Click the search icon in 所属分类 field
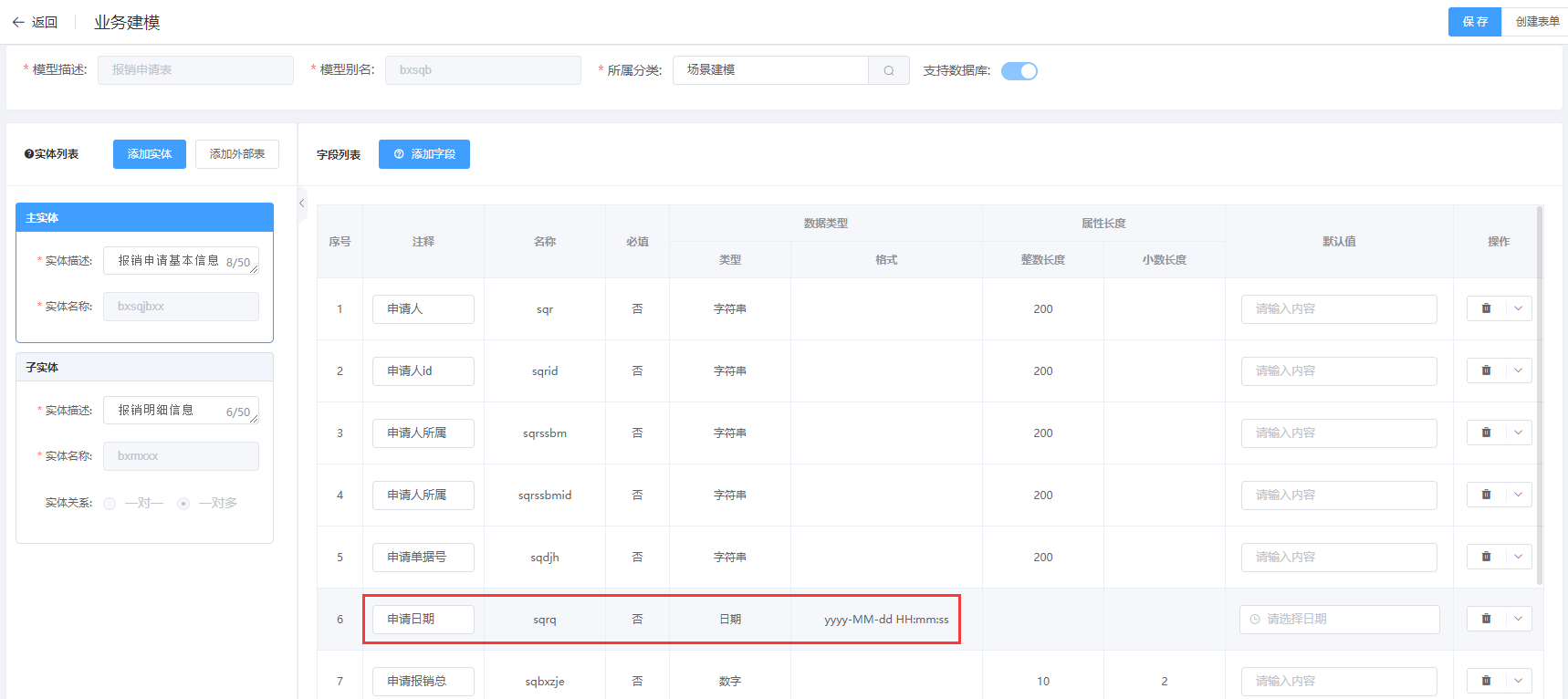This screenshot has width=1568, height=699. tap(888, 70)
